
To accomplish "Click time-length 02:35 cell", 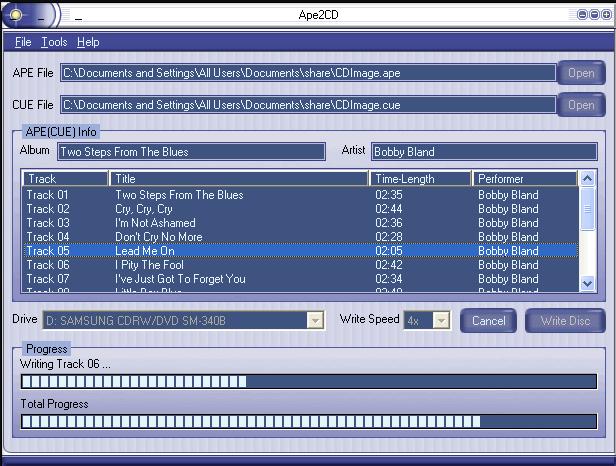I will 389,195.
